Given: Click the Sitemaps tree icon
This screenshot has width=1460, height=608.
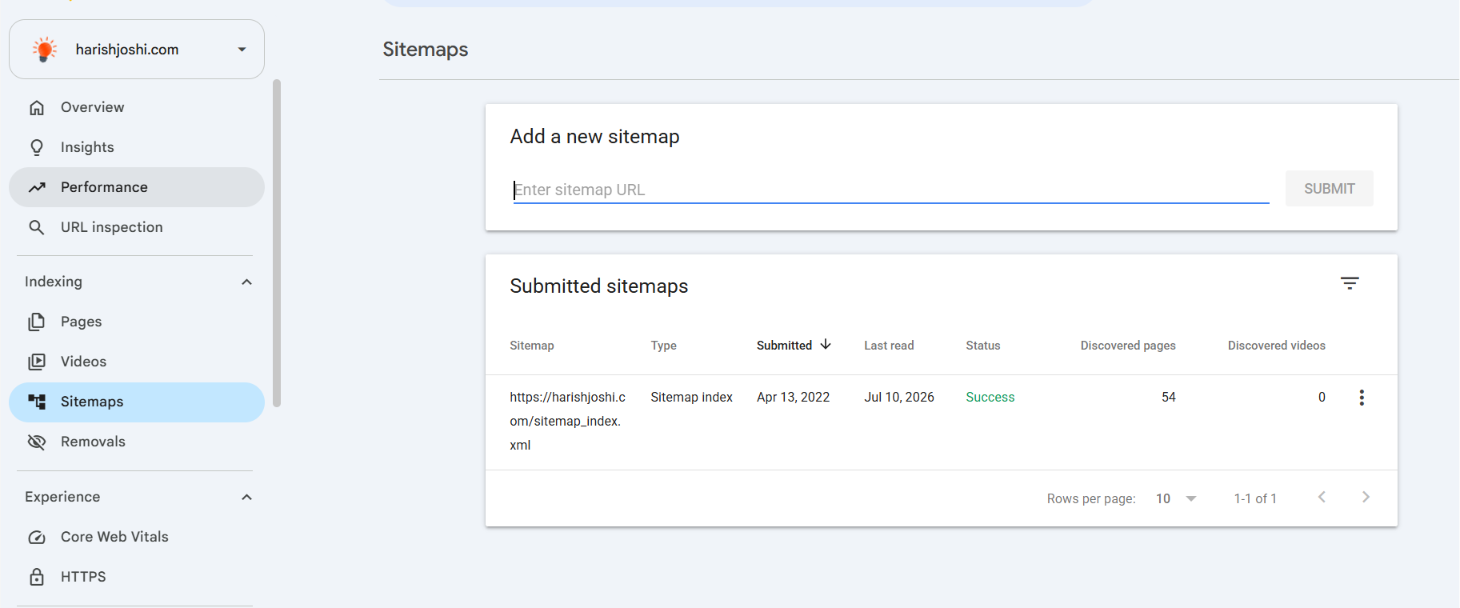Looking at the screenshot, I should pyautogui.click(x=37, y=402).
